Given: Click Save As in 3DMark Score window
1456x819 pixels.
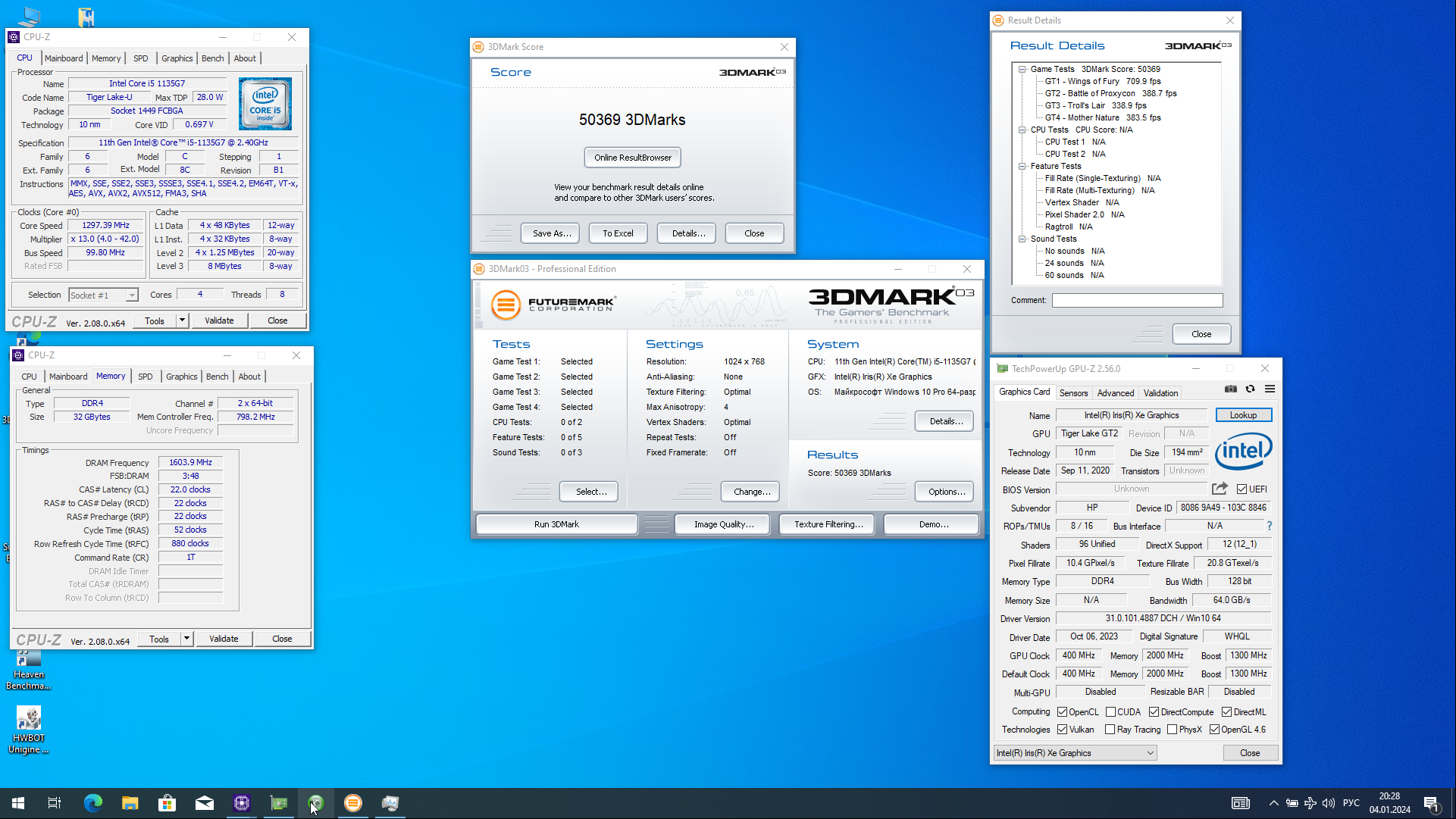Looking at the screenshot, I should pyautogui.click(x=551, y=233).
